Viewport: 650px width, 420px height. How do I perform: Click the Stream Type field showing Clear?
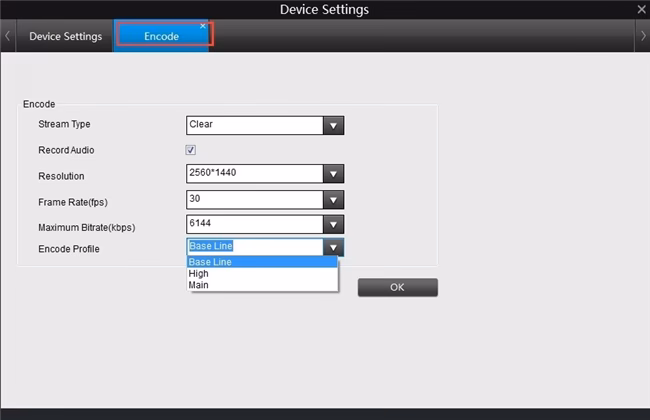pyautogui.click(x=254, y=125)
